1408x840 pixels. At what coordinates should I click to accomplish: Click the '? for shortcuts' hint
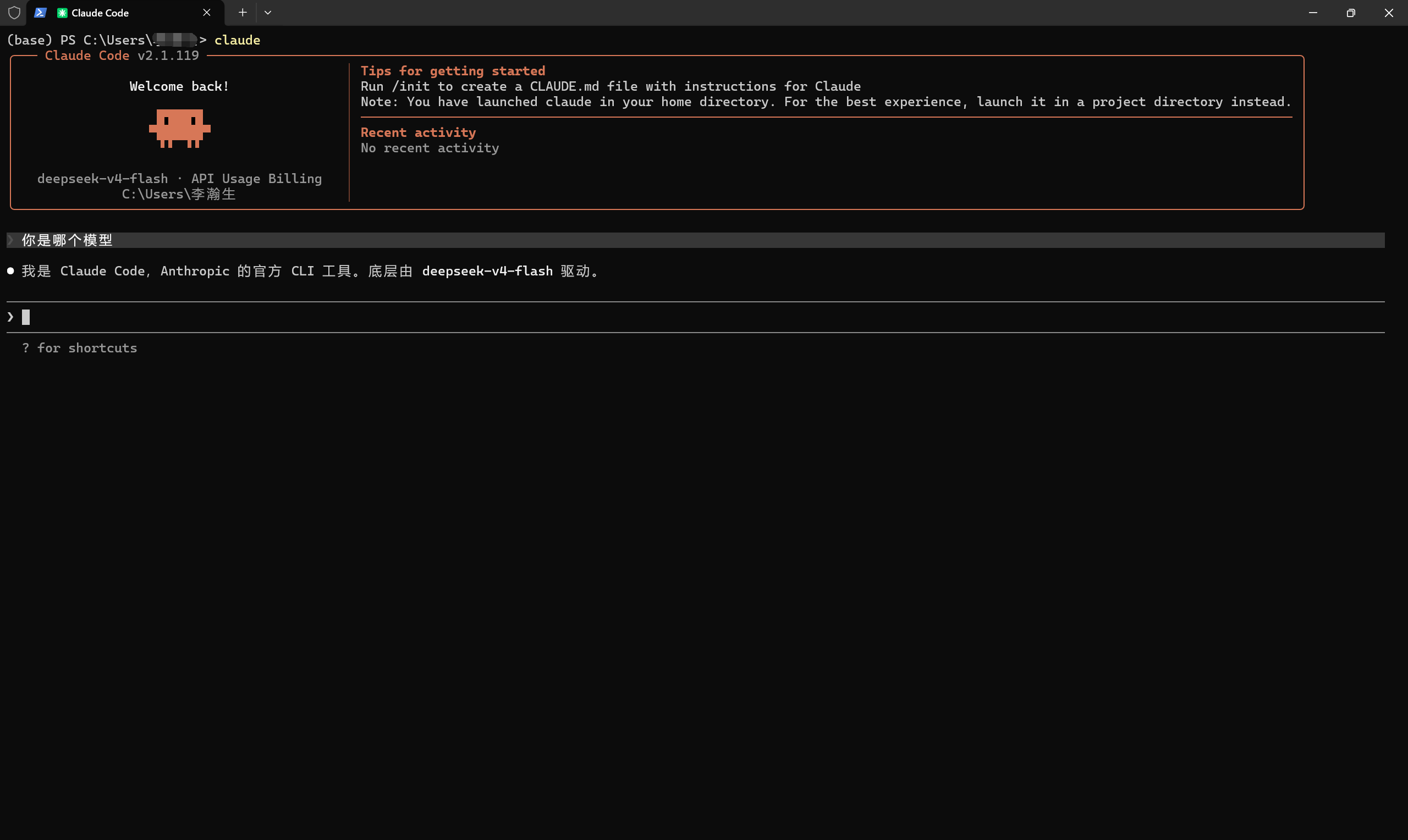point(79,348)
